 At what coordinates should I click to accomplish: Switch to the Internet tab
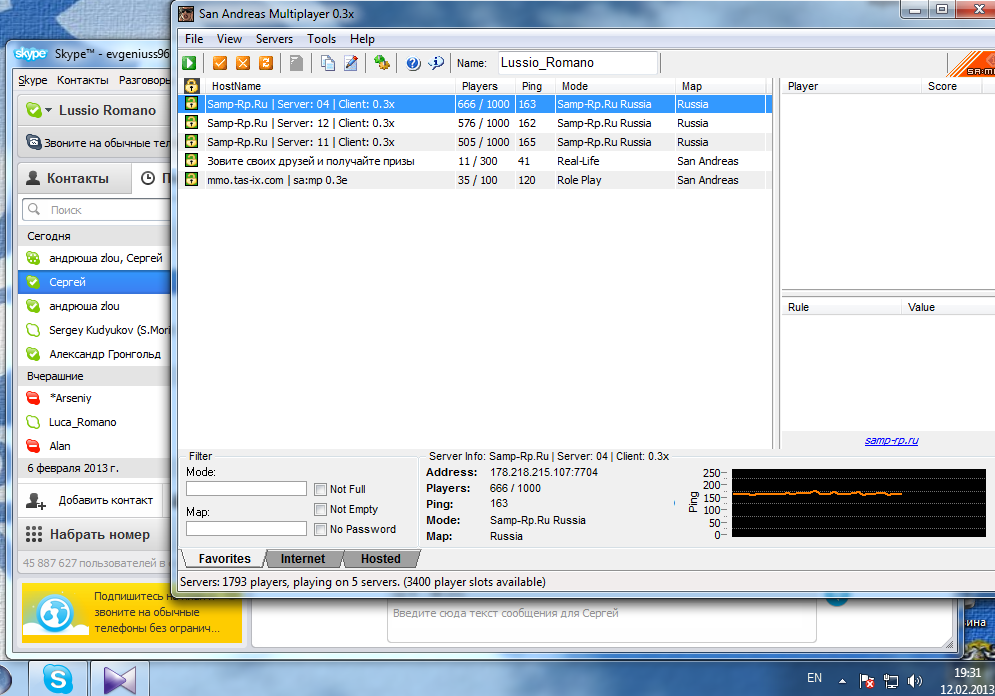(x=303, y=558)
